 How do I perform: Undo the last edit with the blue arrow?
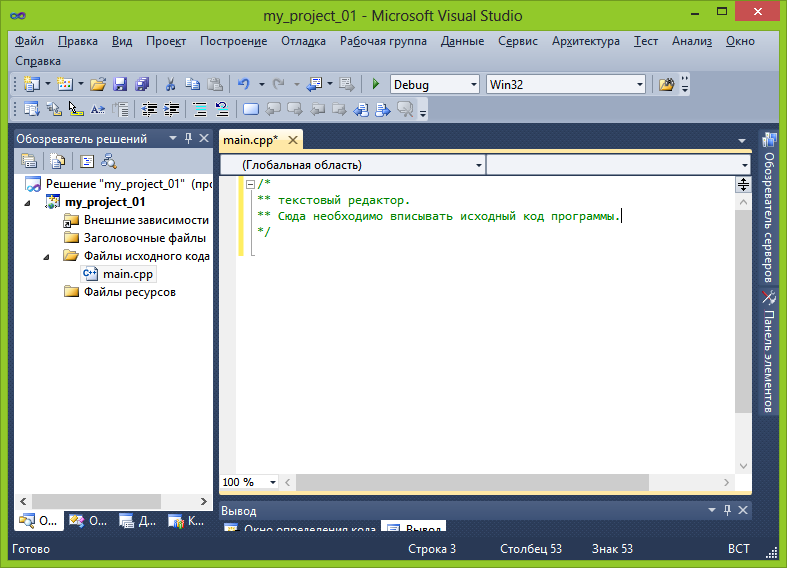[x=244, y=84]
